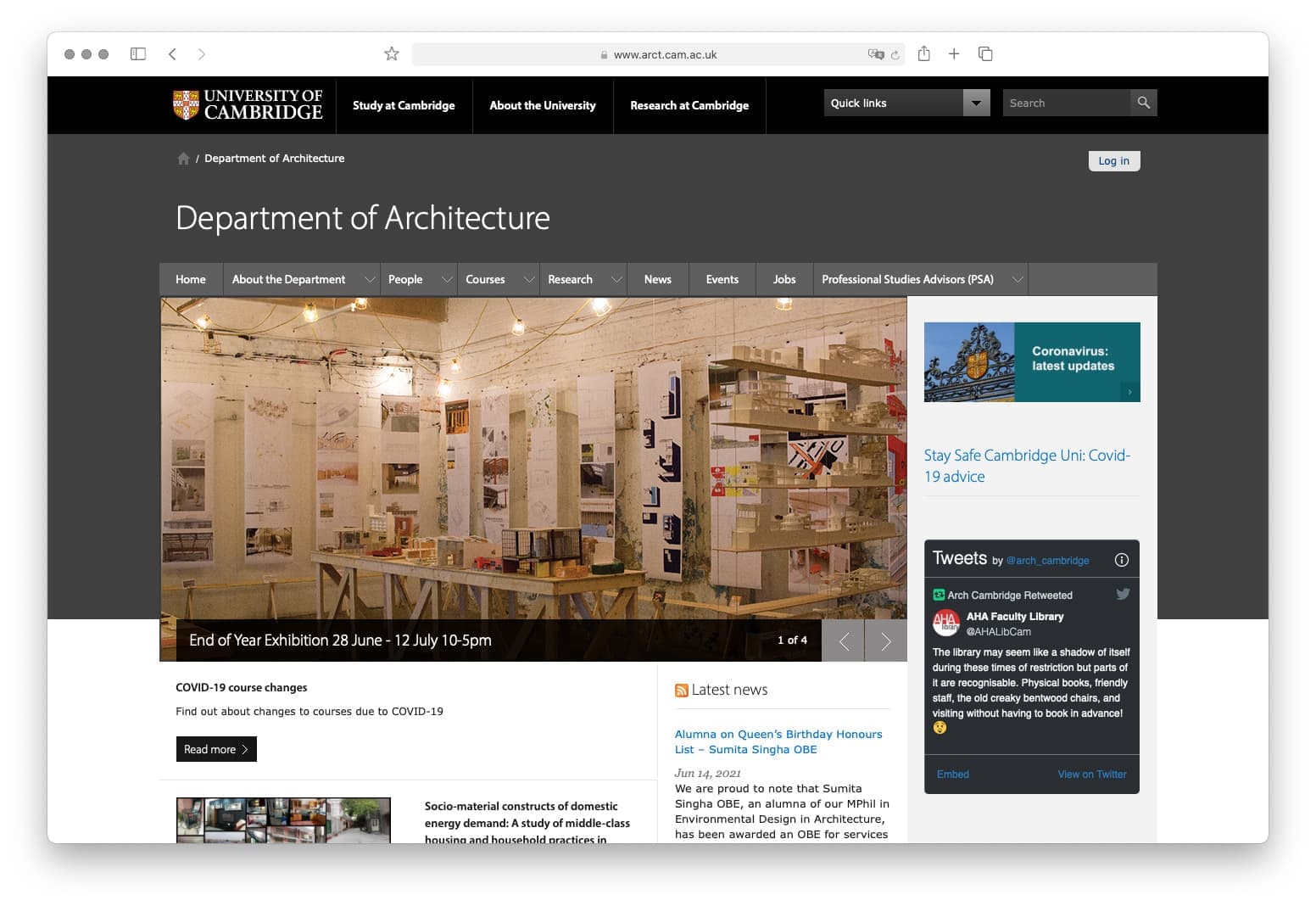
Task: Click the home icon in the breadcrumb
Action: (183, 159)
